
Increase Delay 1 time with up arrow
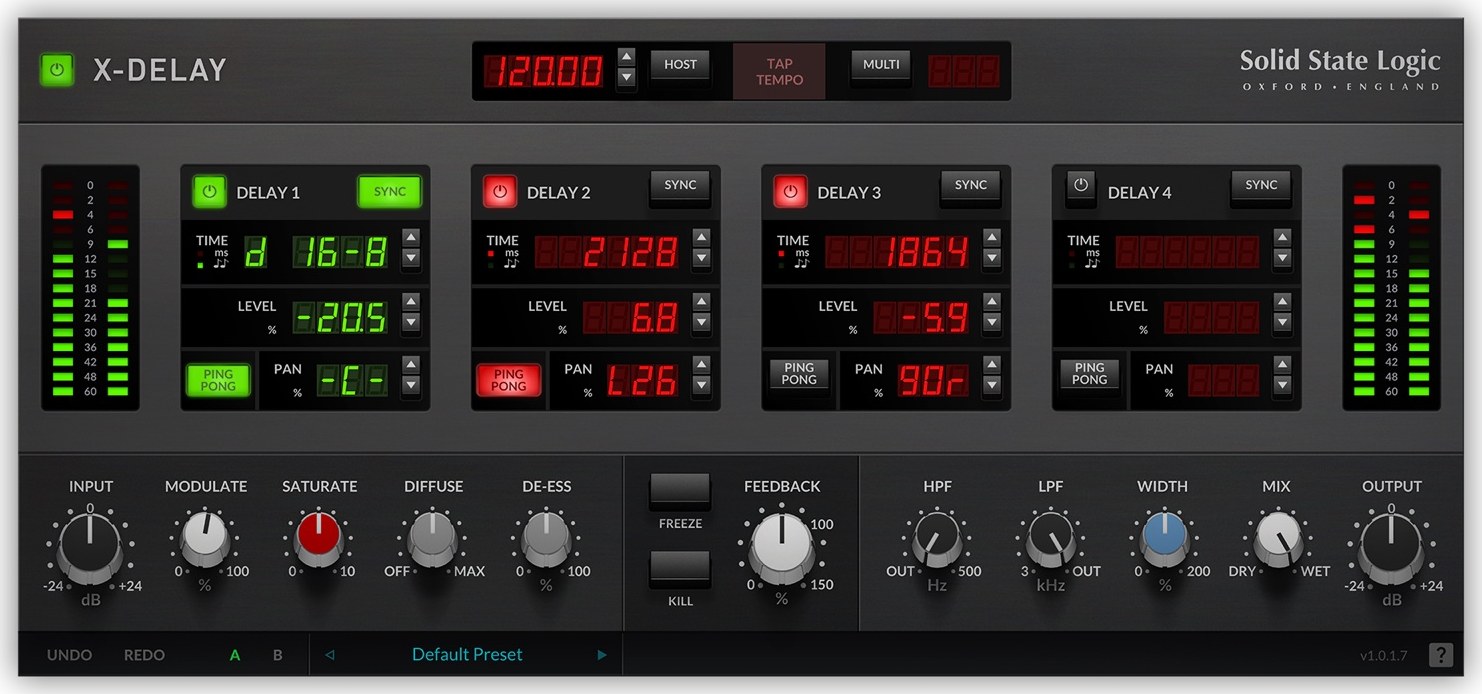click(x=410, y=237)
